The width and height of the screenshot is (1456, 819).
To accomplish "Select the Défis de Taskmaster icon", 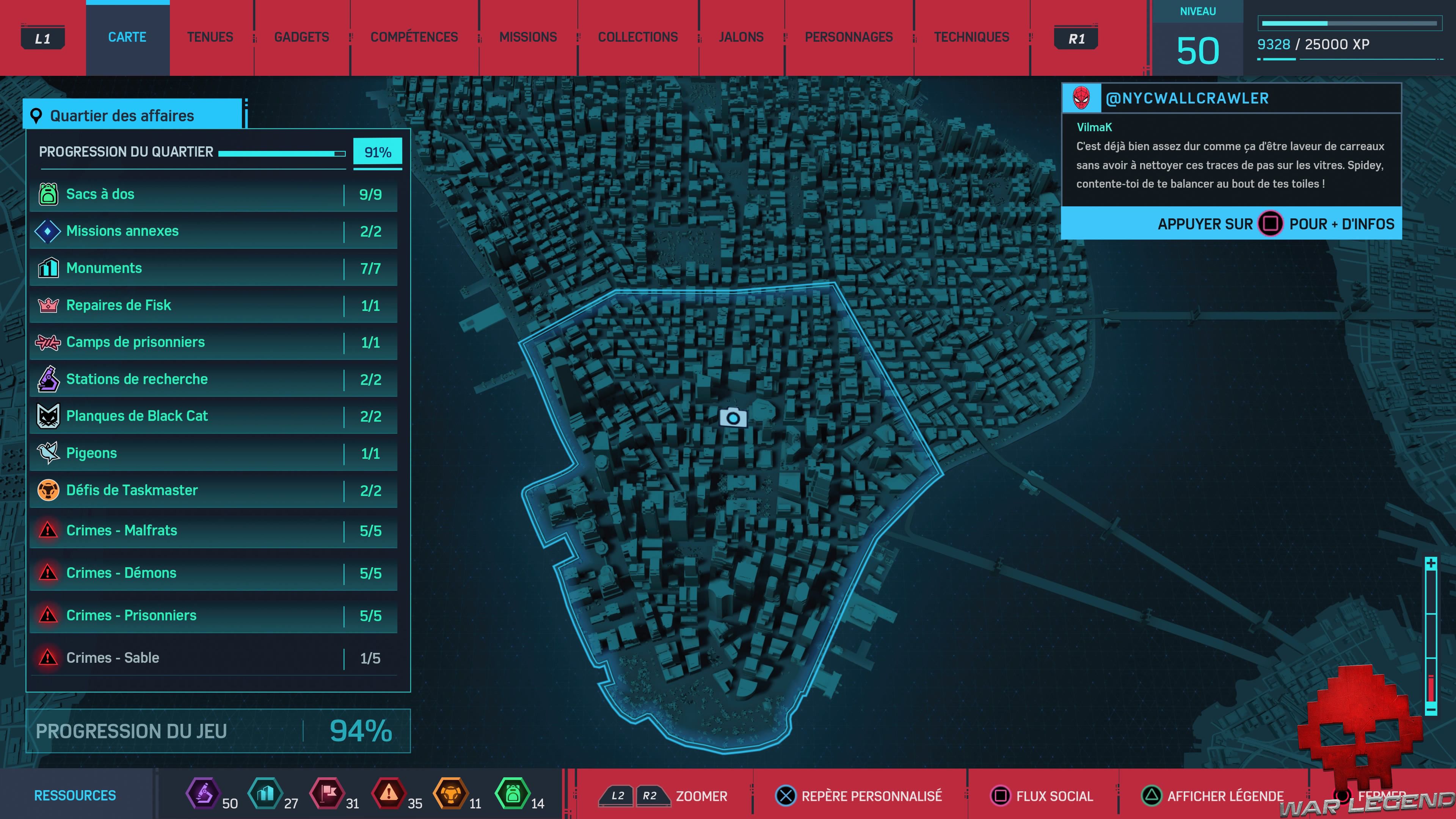I will [48, 490].
